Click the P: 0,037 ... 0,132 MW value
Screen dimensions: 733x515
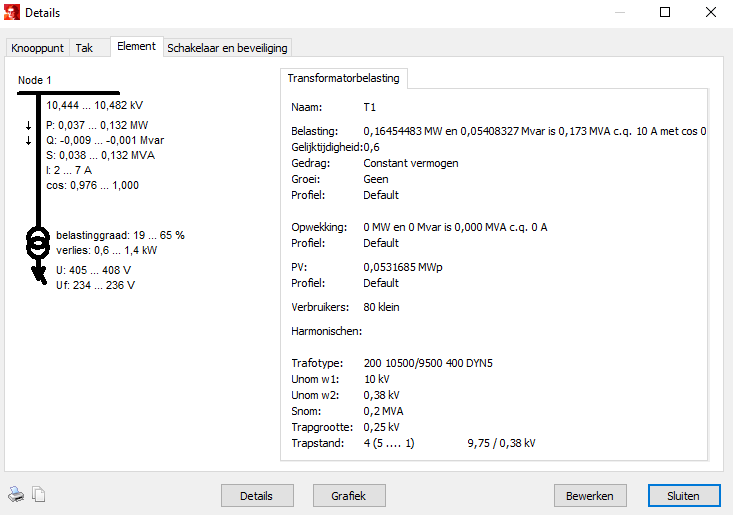[97, 125]
